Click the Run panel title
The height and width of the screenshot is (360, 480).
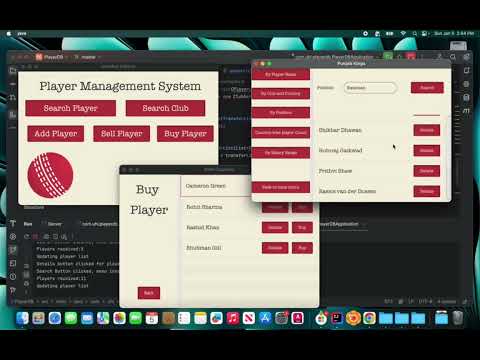click(x=28, y=224)
